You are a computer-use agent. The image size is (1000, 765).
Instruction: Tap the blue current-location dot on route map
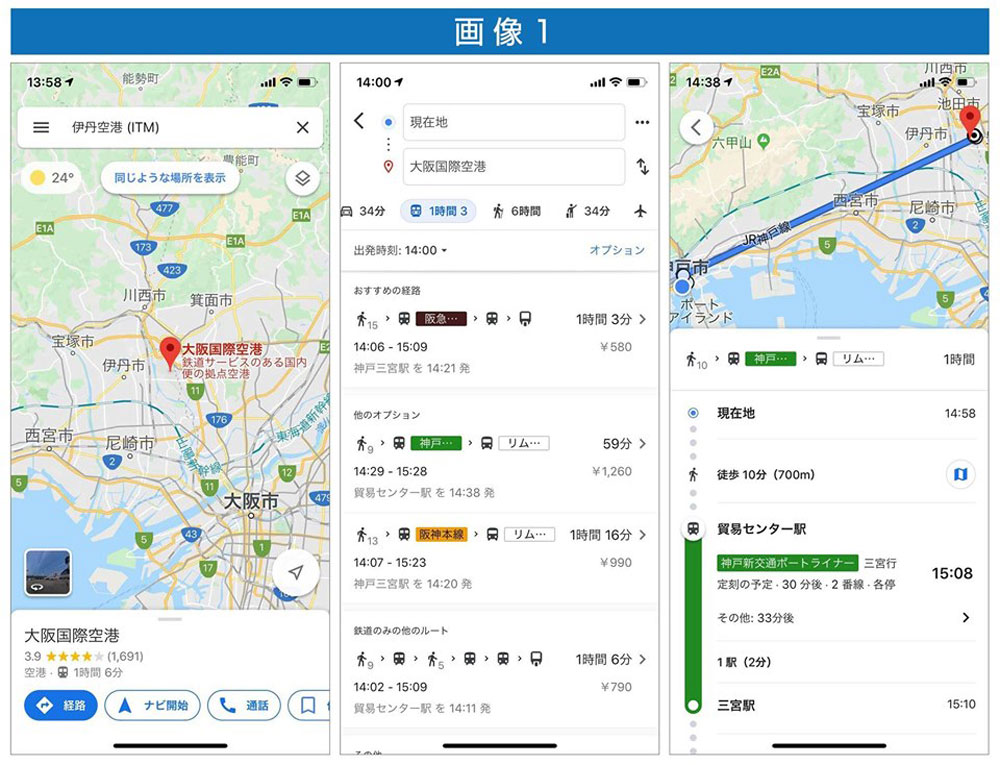pyautogui.click(x=682, y=286)
